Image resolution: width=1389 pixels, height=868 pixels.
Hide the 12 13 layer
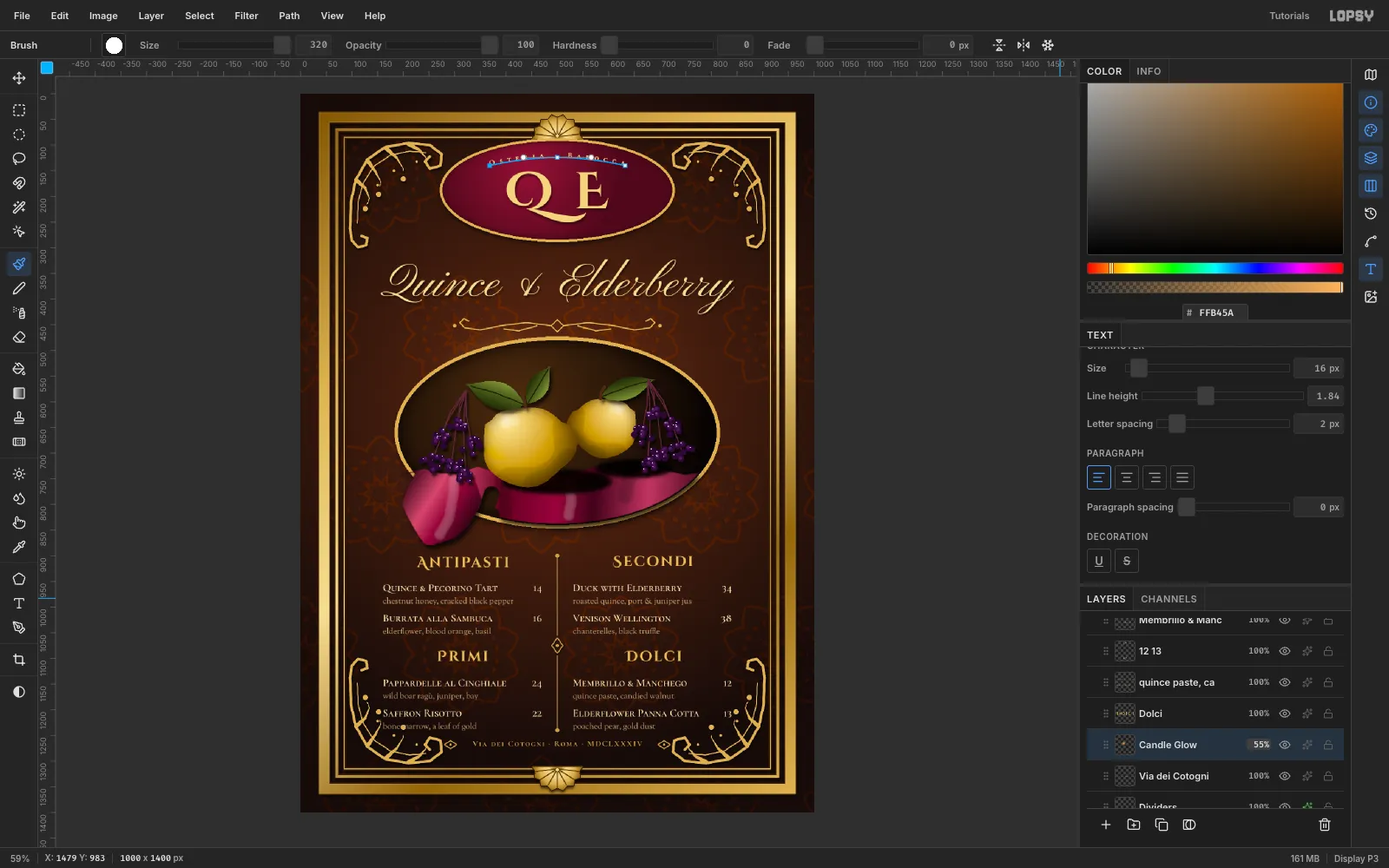coord(1285,651)
